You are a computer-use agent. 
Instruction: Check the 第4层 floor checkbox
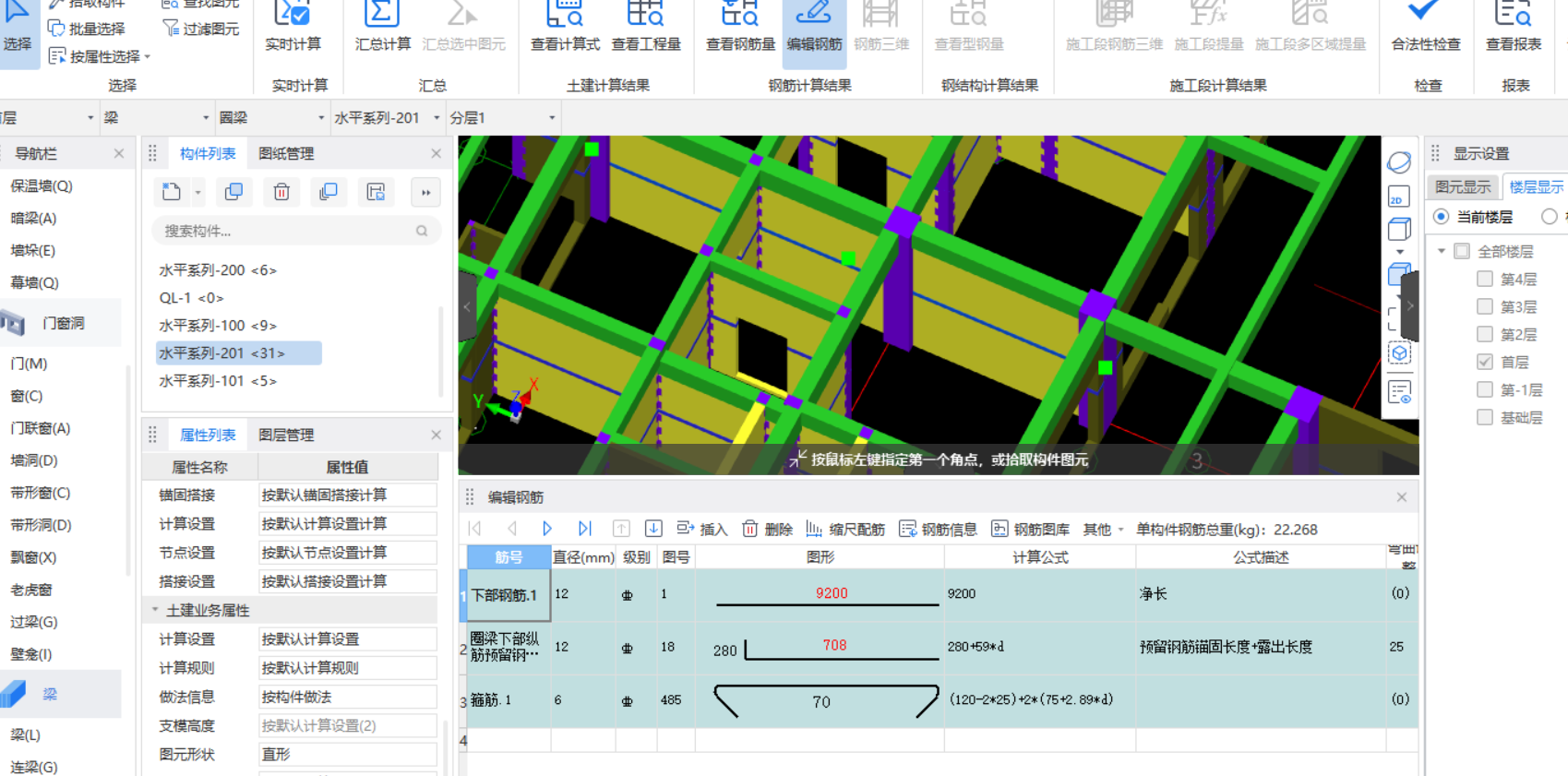tap(1485, 279)
